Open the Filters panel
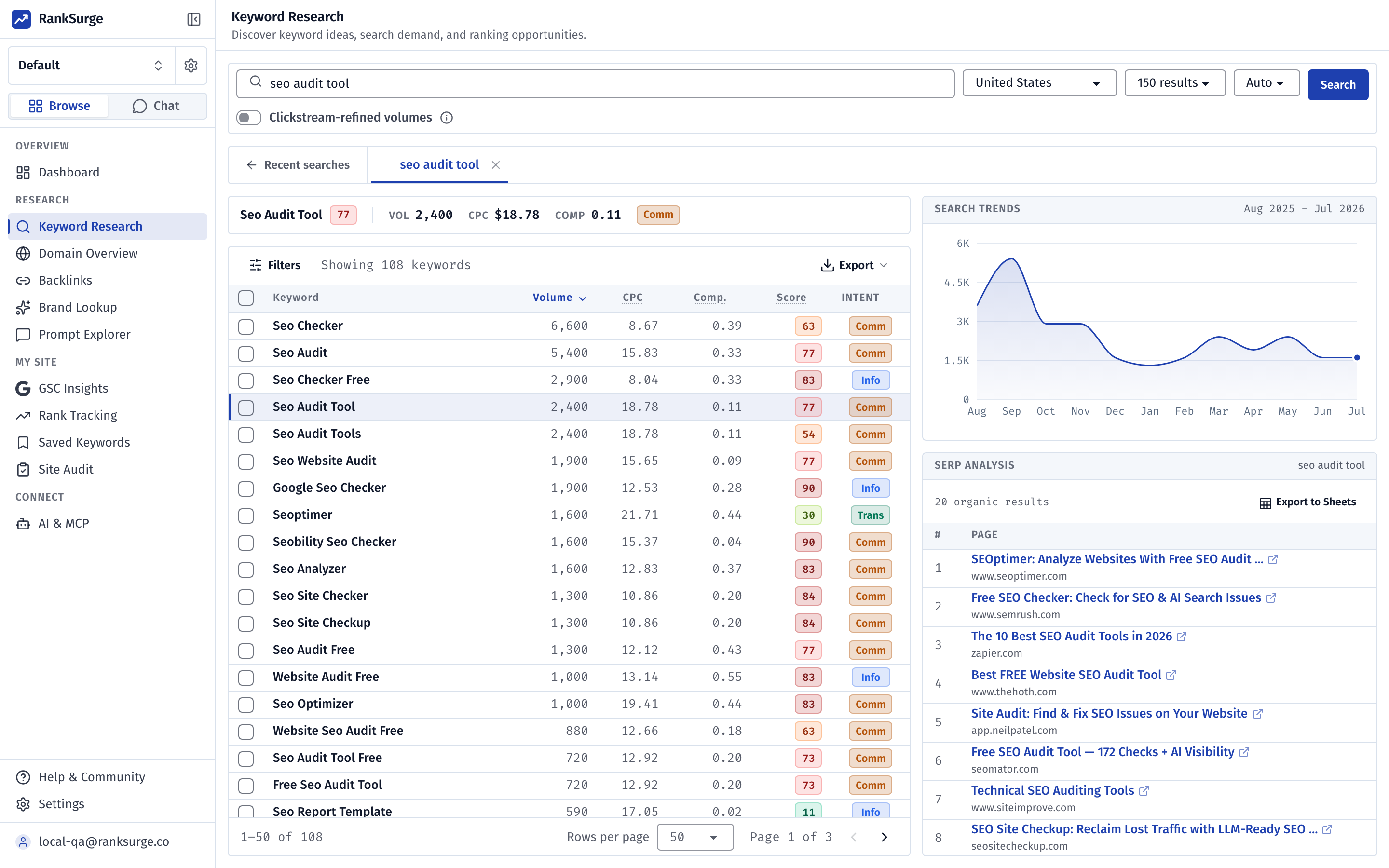Viewport: 1389px width, 868px height. pyautogui.click(x=275, y=265)
